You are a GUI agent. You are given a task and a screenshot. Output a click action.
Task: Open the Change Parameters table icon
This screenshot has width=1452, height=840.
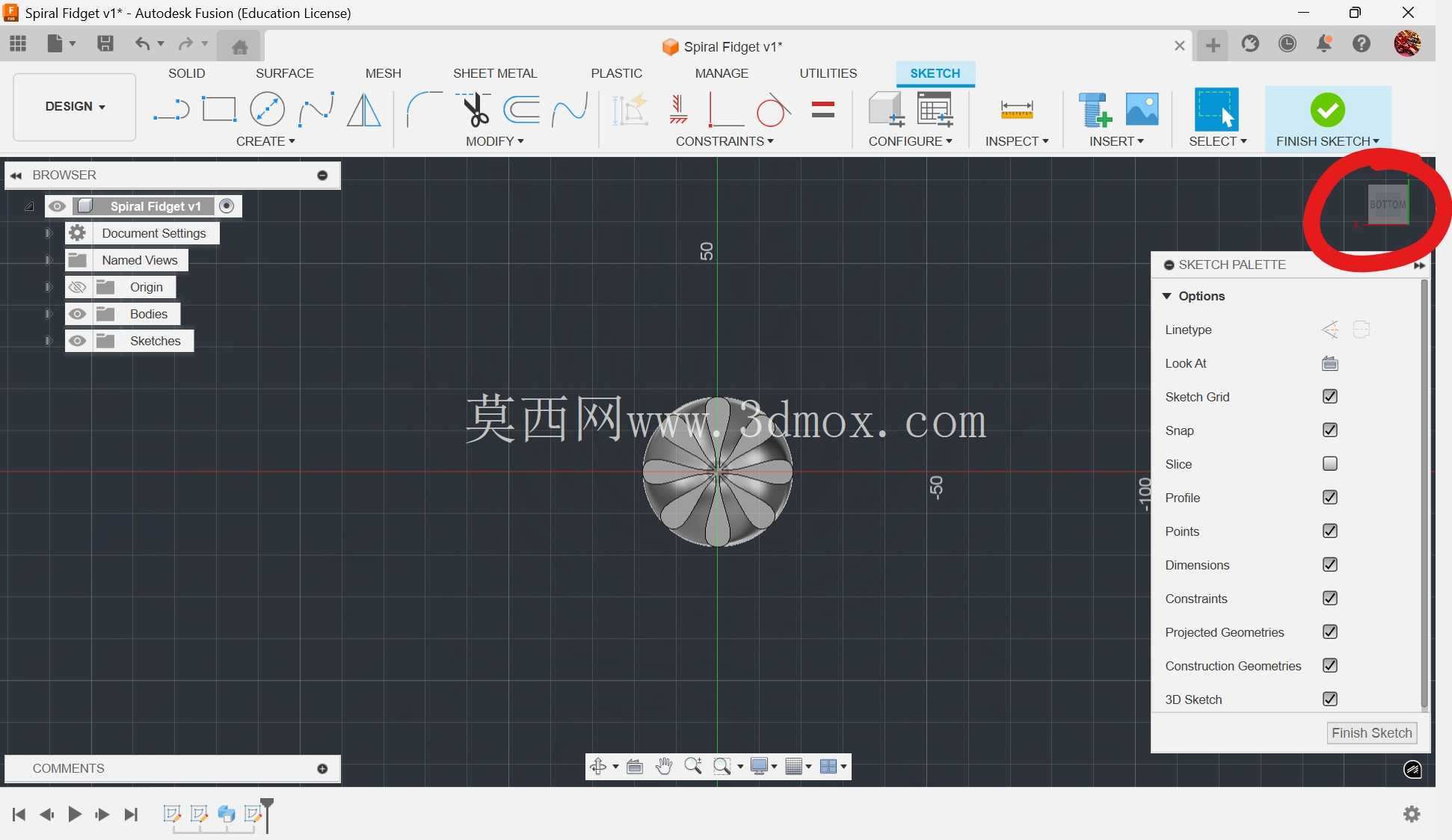[x=935, y=109]
